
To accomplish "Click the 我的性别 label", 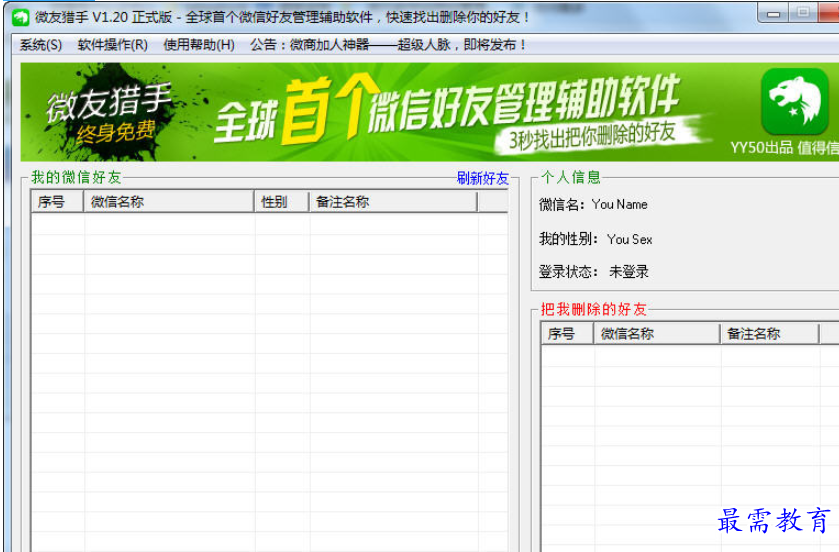I will pos(566,239).
